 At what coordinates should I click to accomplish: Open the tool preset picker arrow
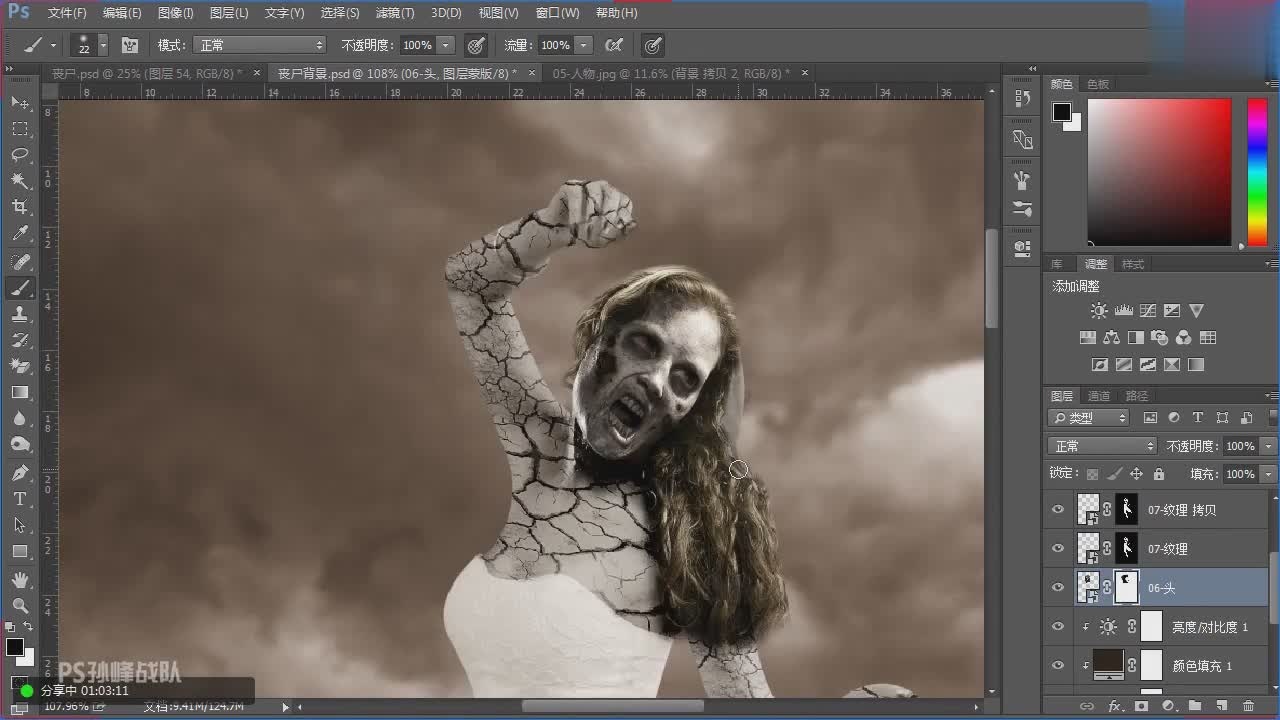tap(53, 45)
